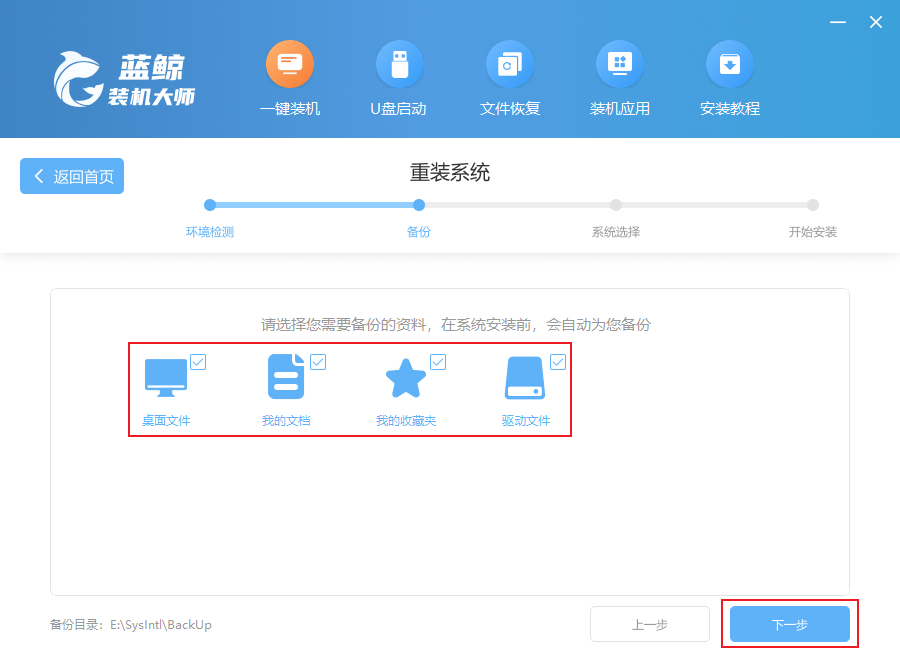This screenshot has height=650, width=900.
Task: Click 上一步 to go back
Action: [649, 624]
